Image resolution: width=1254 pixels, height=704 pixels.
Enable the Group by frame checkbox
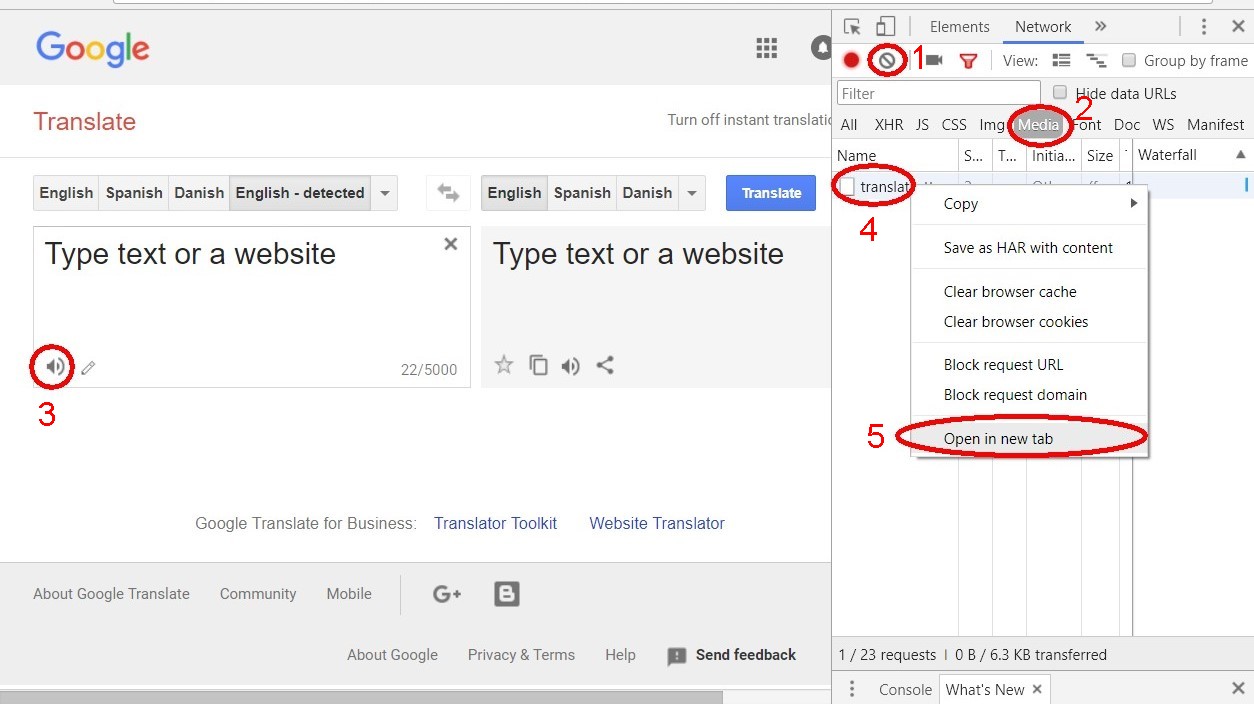click(1129, 61)
